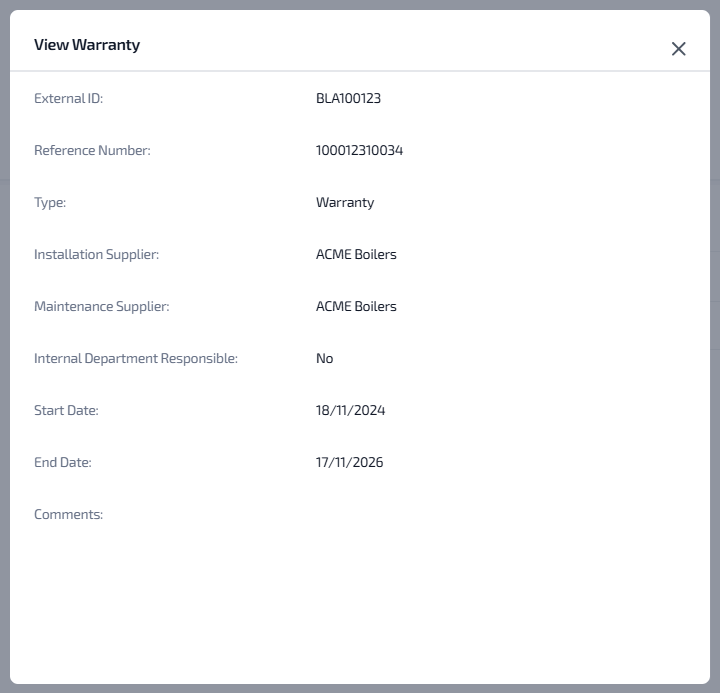720x693 pixels.
Task: Click the Type field label
Action: pyautogui.click(x=50, y=203)
